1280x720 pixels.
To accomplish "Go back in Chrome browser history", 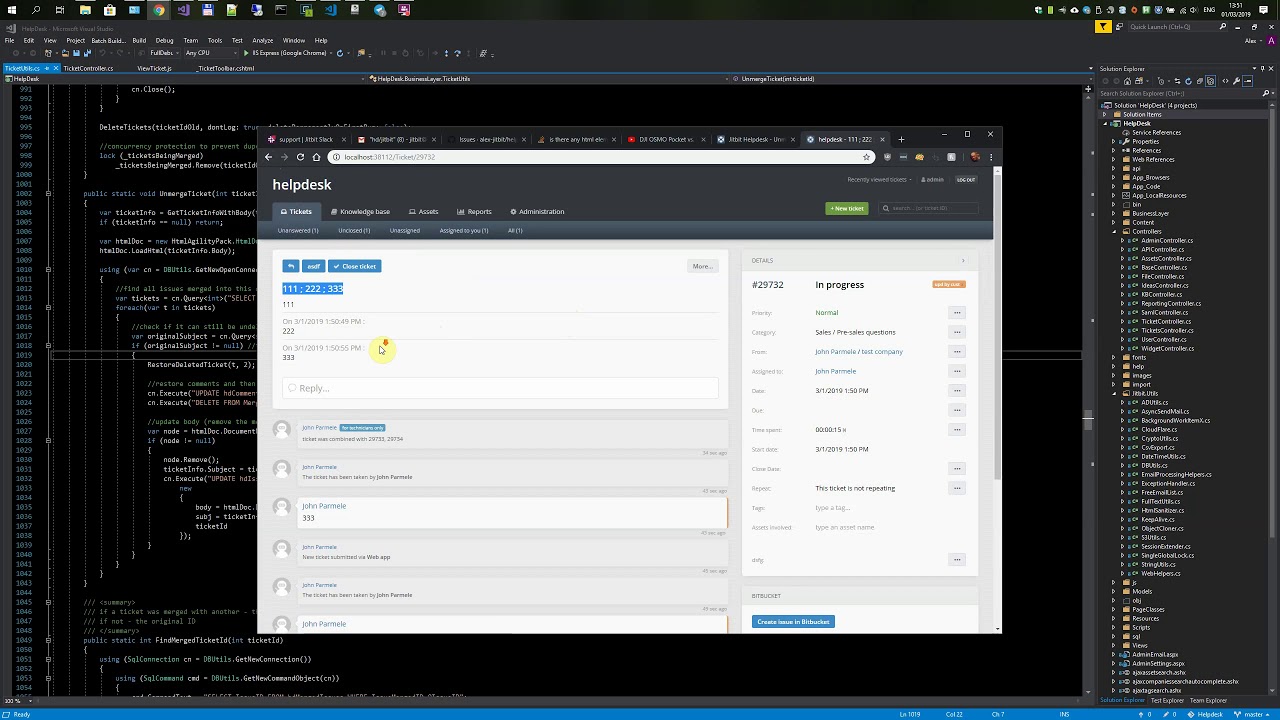I will click(268, 157).
